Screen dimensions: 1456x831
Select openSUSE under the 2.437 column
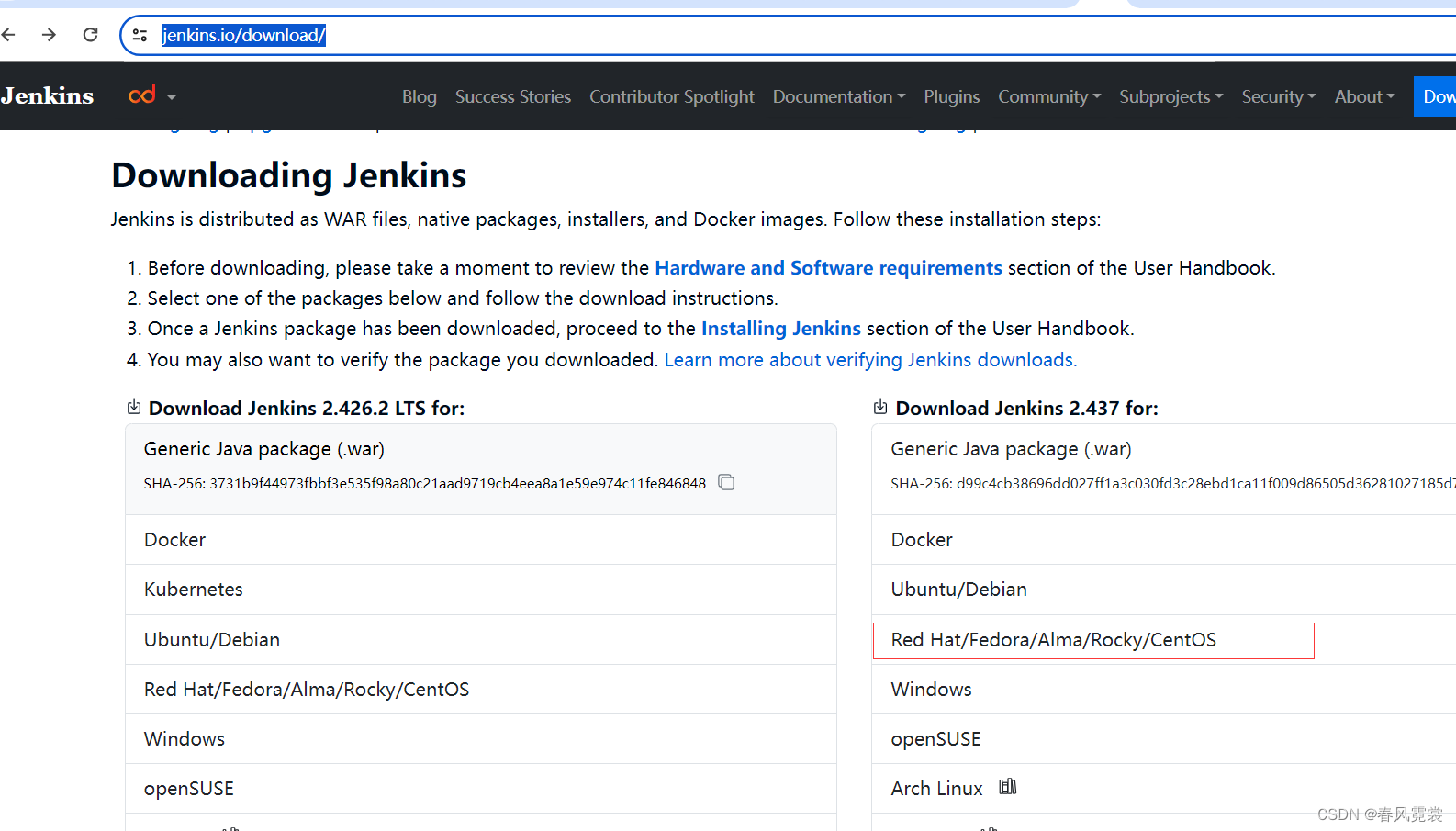pyautogui.click(x=1164, y=739)
